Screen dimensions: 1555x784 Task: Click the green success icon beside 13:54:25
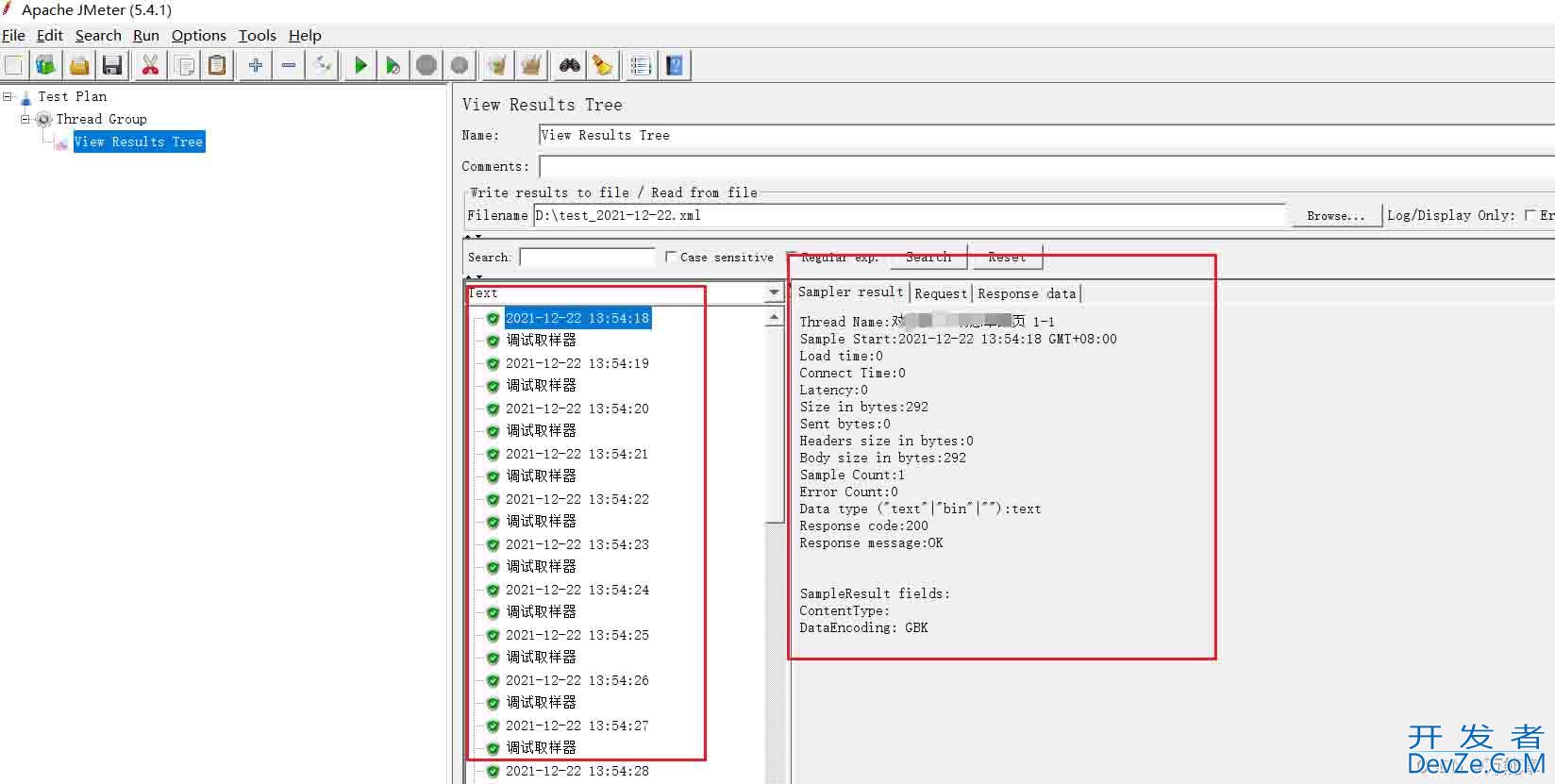click(x=493, y=636)
